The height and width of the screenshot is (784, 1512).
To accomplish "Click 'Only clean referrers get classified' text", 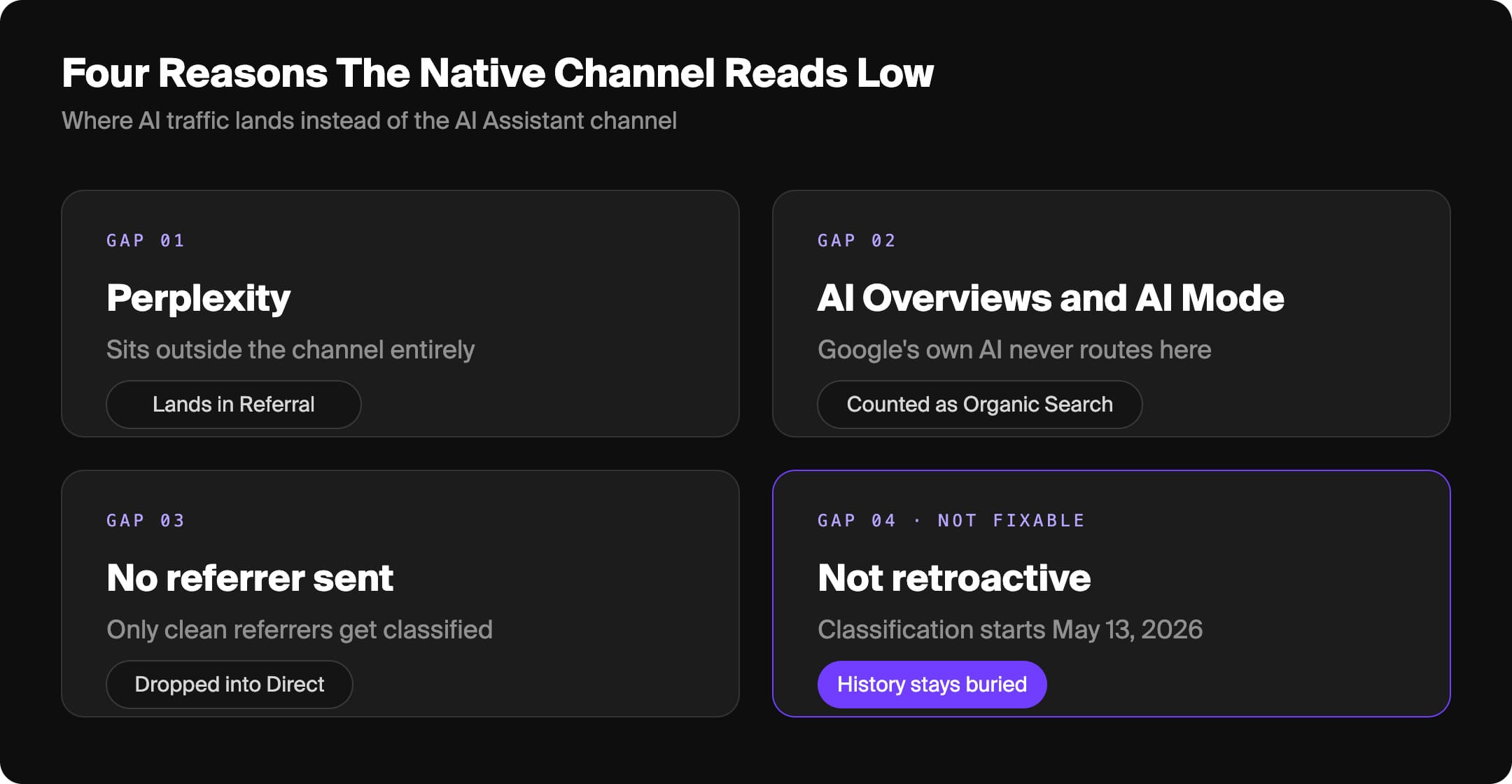I will pyautogui.click(x=300, y=630).
